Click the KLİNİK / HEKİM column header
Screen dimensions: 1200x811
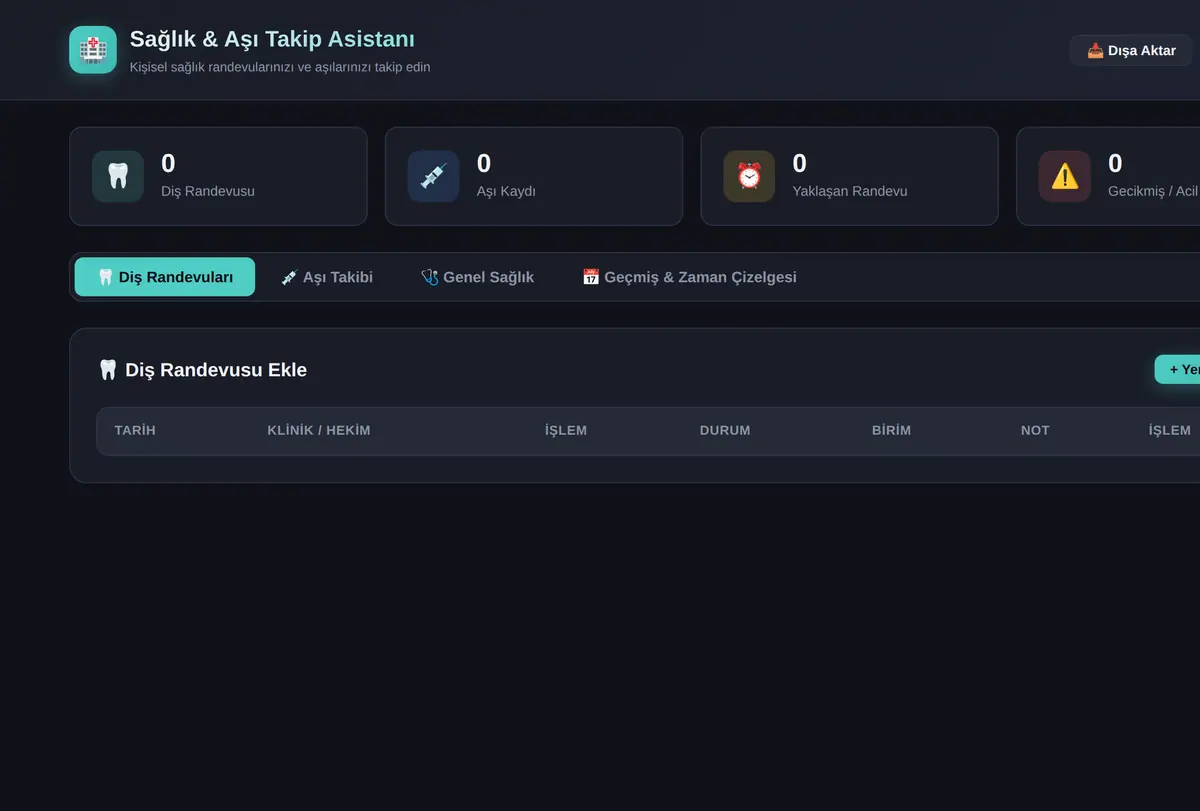[x=319, y=430]
